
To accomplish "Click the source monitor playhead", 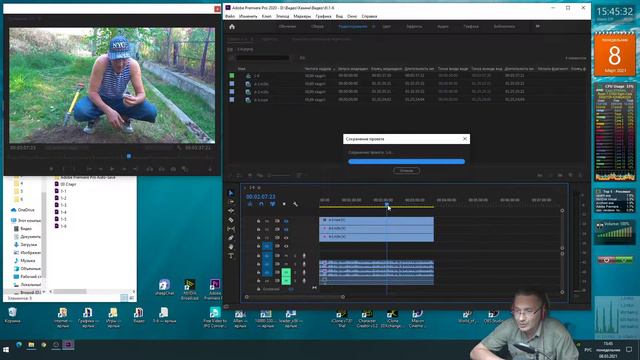I will tap(129, 156).
